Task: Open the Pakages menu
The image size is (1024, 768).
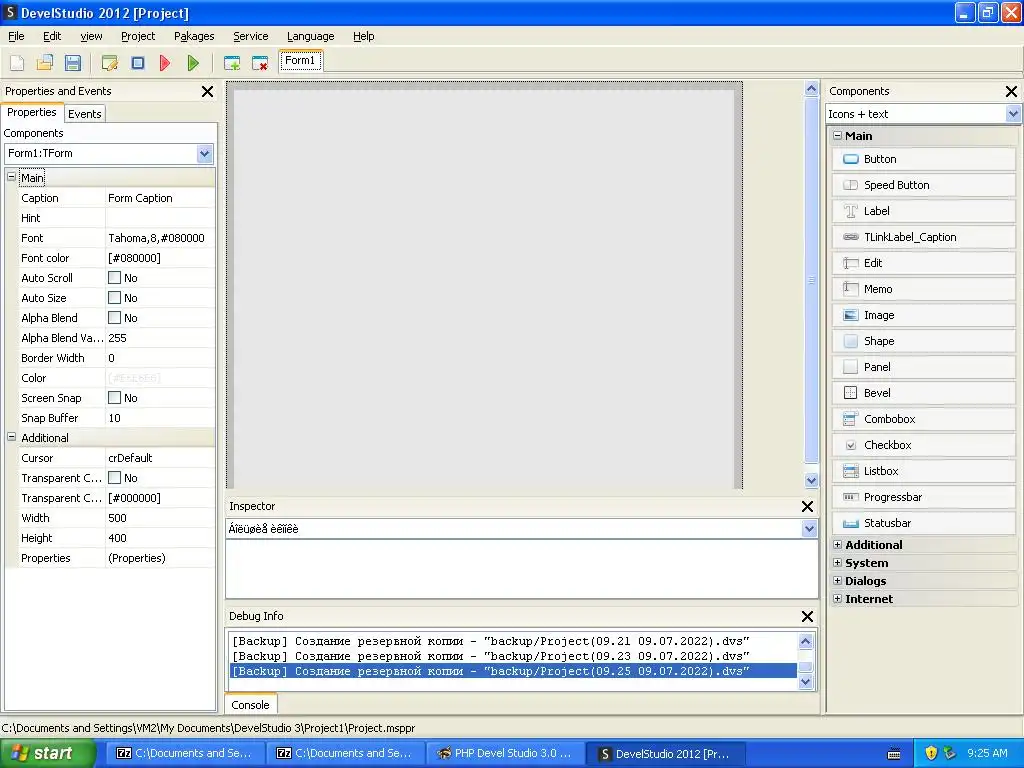Action: click(x=194, y=36)
